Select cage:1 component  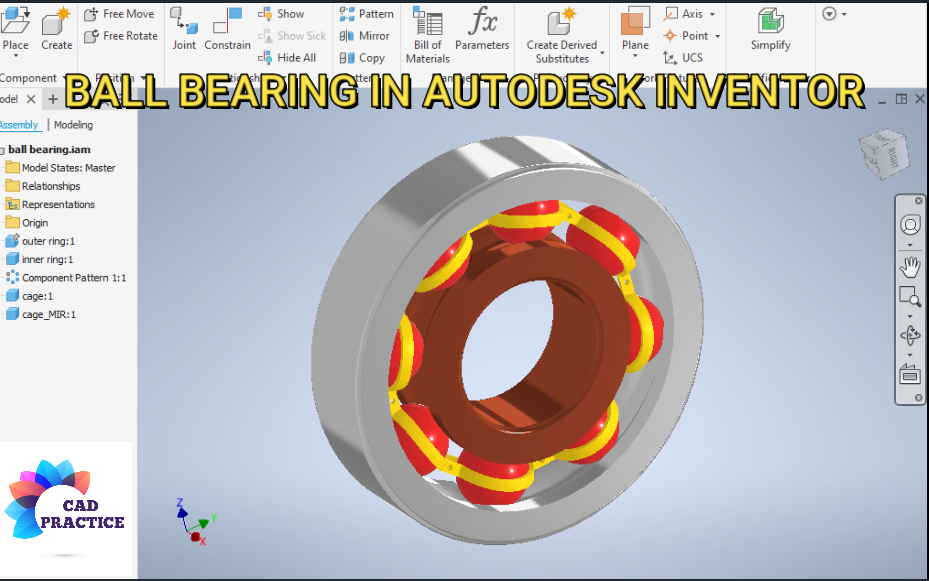click(x=30, y=296)
